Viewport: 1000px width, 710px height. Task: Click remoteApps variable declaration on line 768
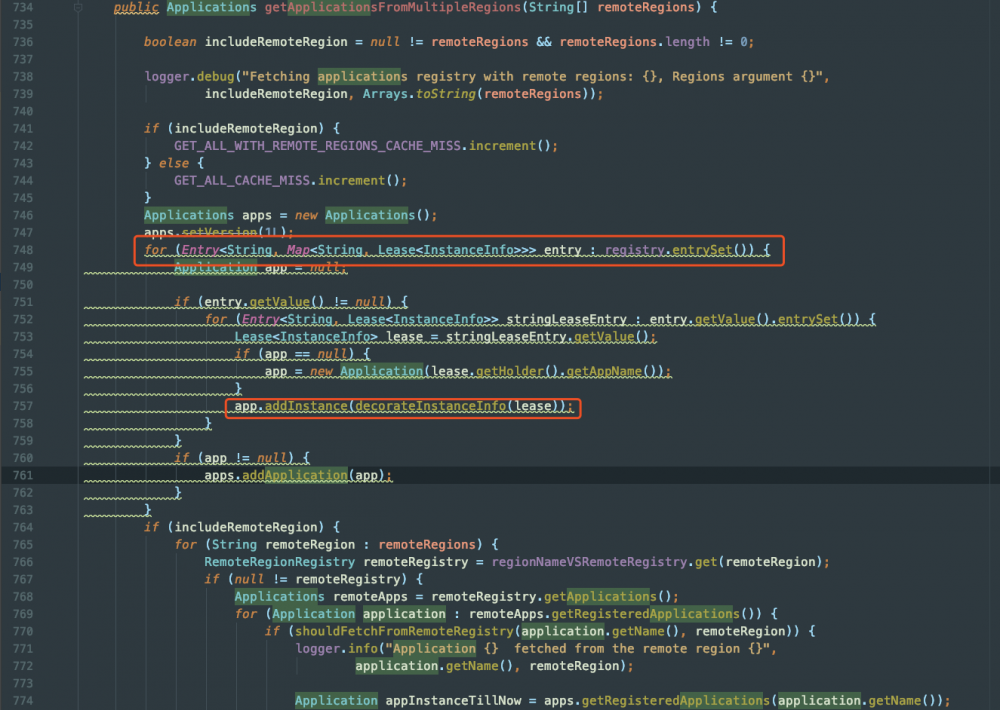click(370, 597)
